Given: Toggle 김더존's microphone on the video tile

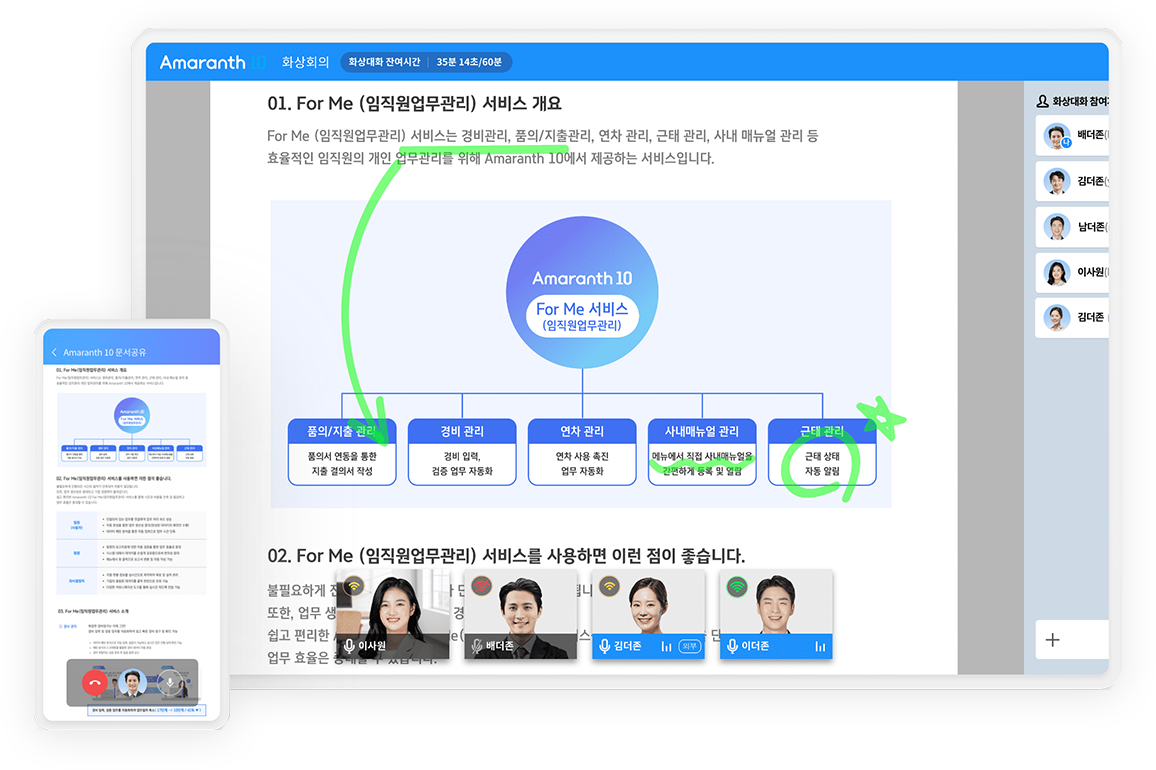Looking at the screenshot, I should click(605, 646).
